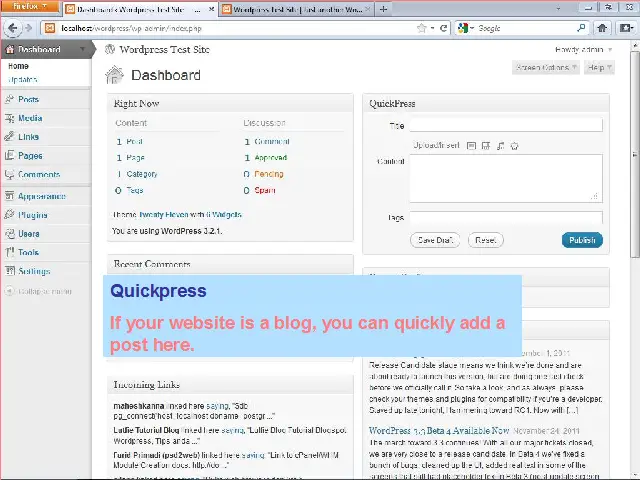This screenshot has height=480, width=640.
Task: Click the Reset button in QuickPress
Action: coord(485,240)
